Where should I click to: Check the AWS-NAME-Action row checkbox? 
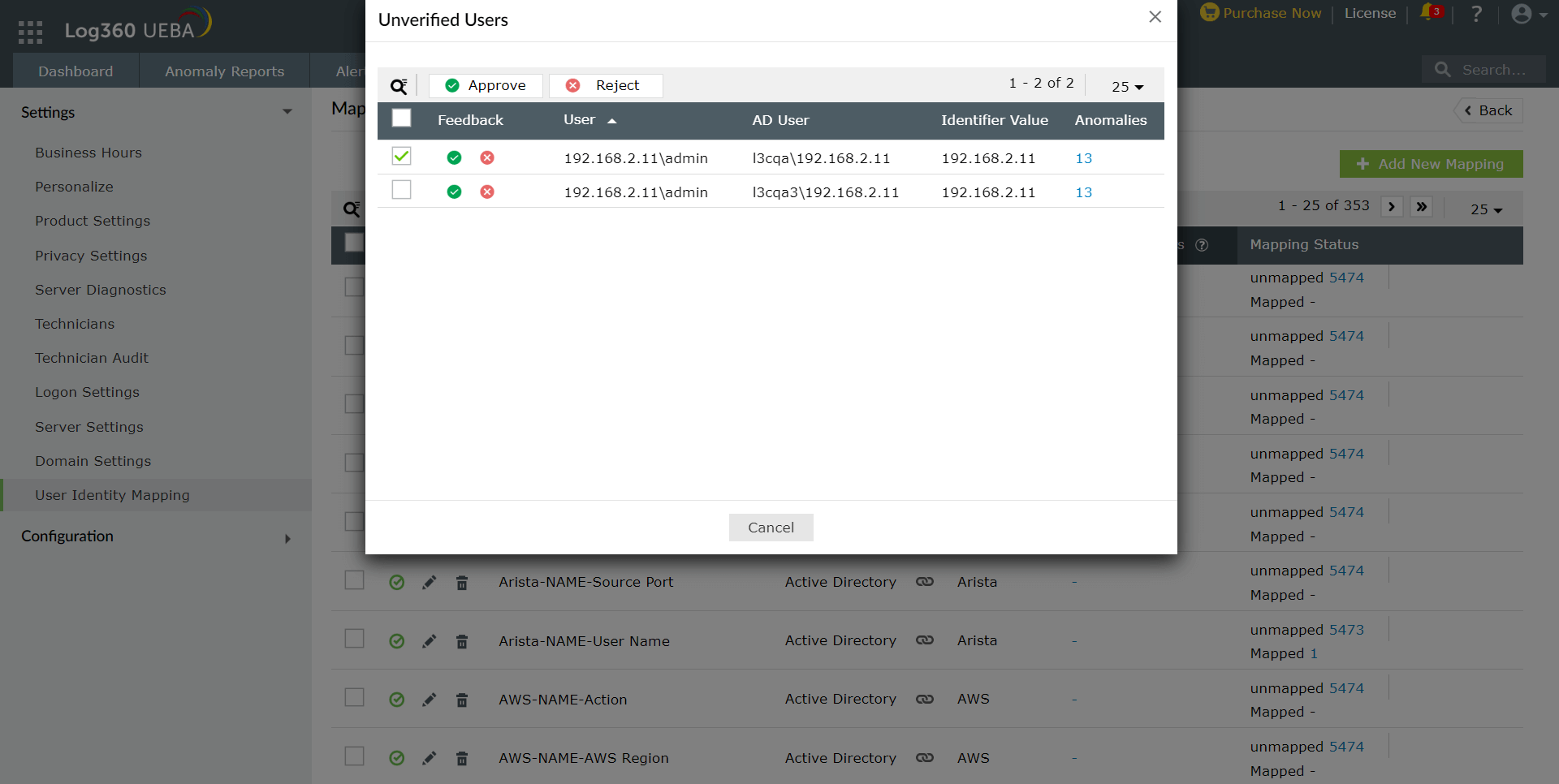click(x=354, y=697)
